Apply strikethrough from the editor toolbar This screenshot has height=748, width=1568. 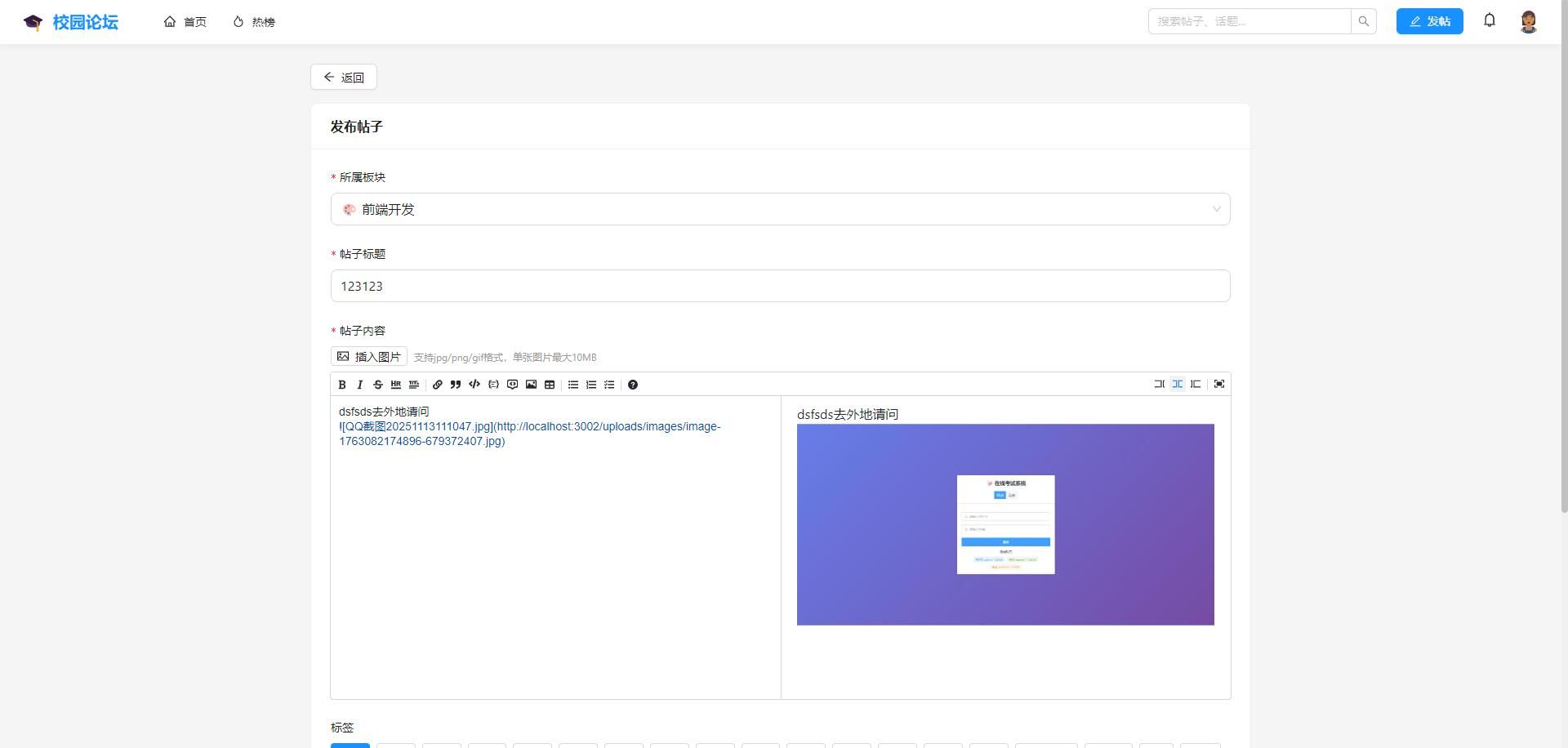point(377,385)
